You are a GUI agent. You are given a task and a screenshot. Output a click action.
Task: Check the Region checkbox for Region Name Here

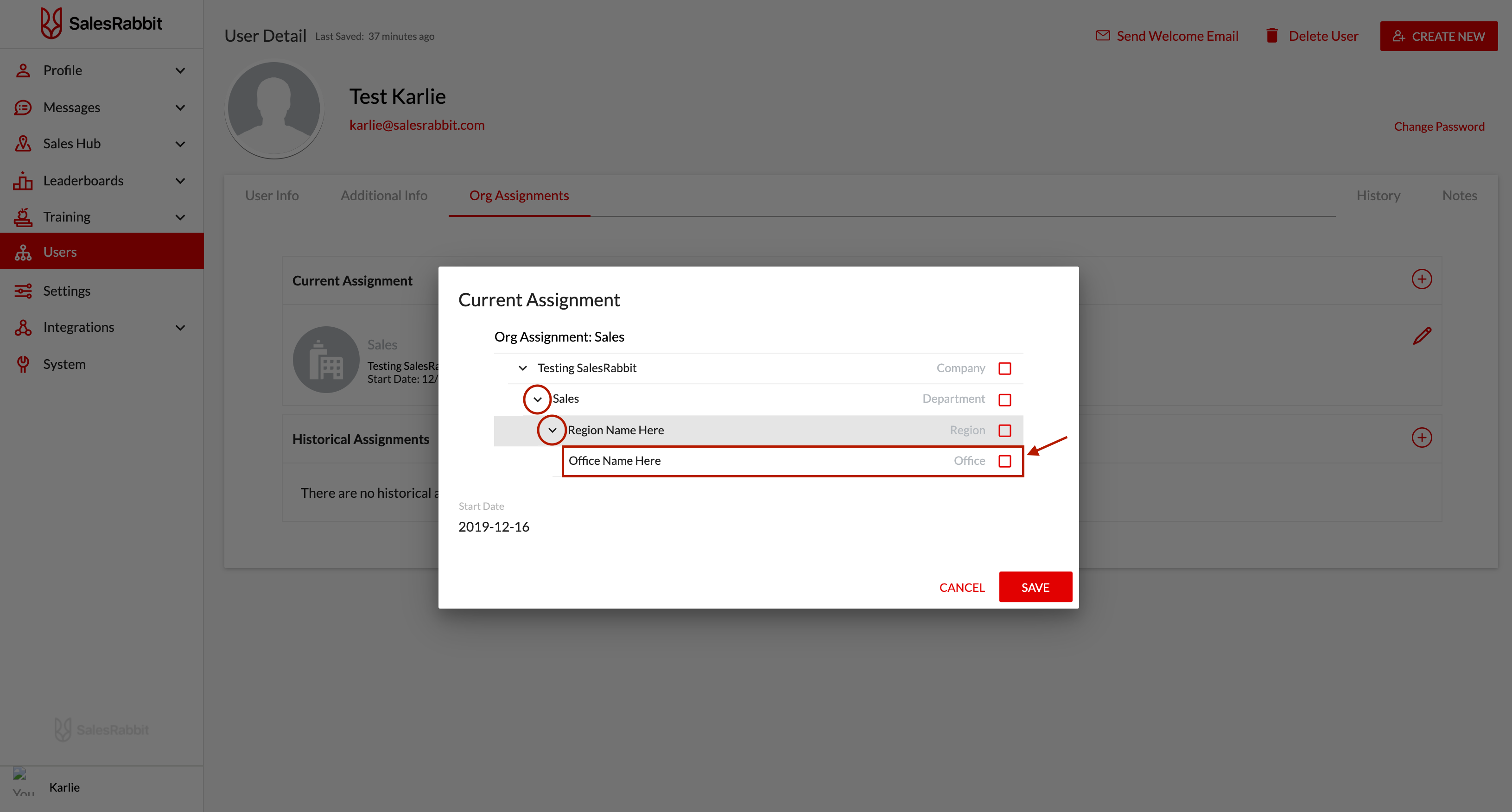[1005, 431]
